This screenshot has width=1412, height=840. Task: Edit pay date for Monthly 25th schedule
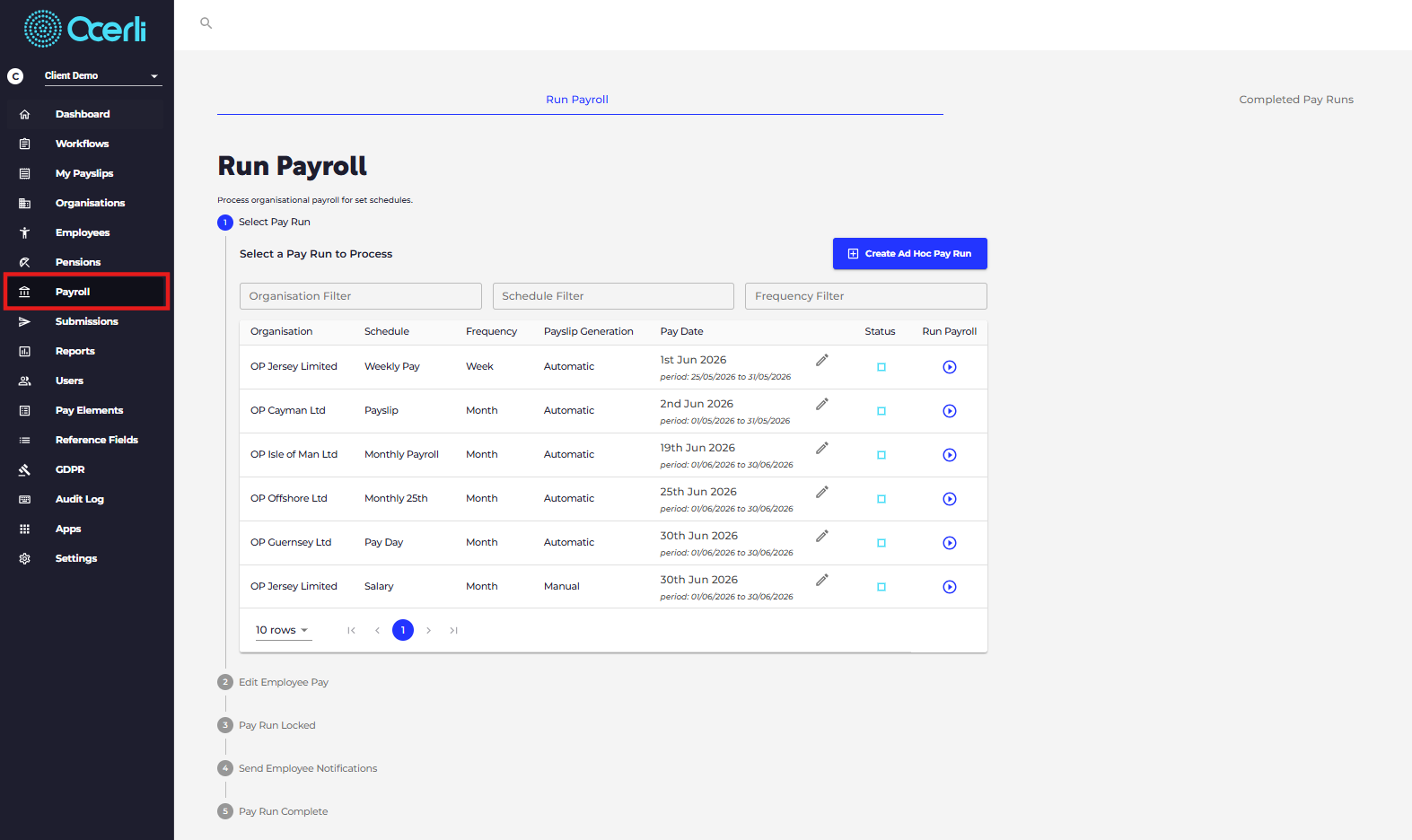coord(821,492)
